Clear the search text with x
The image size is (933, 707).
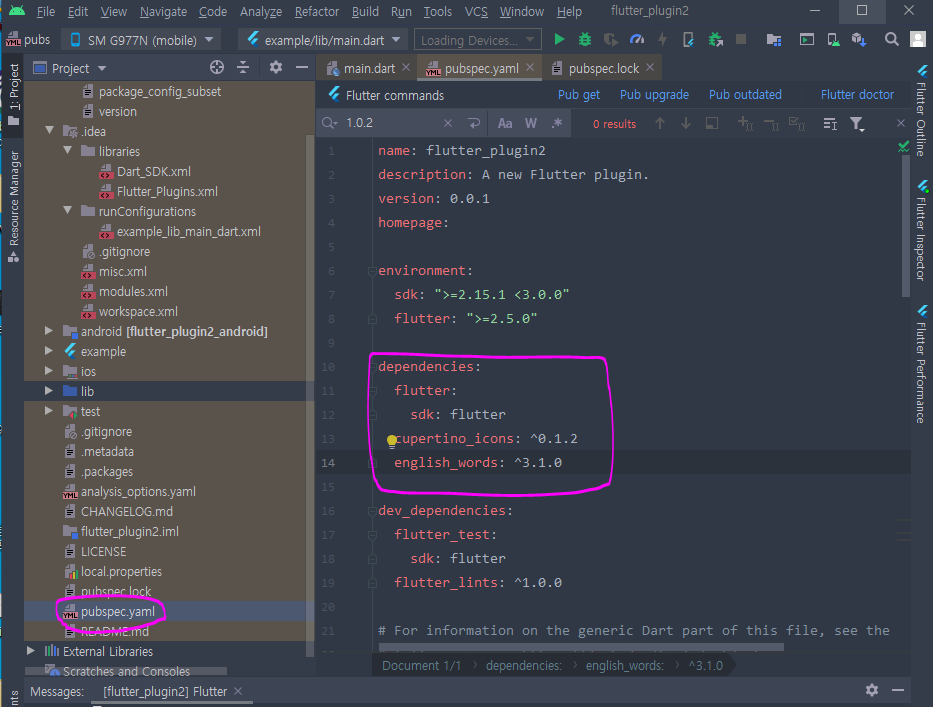click(x=447, y=123)
